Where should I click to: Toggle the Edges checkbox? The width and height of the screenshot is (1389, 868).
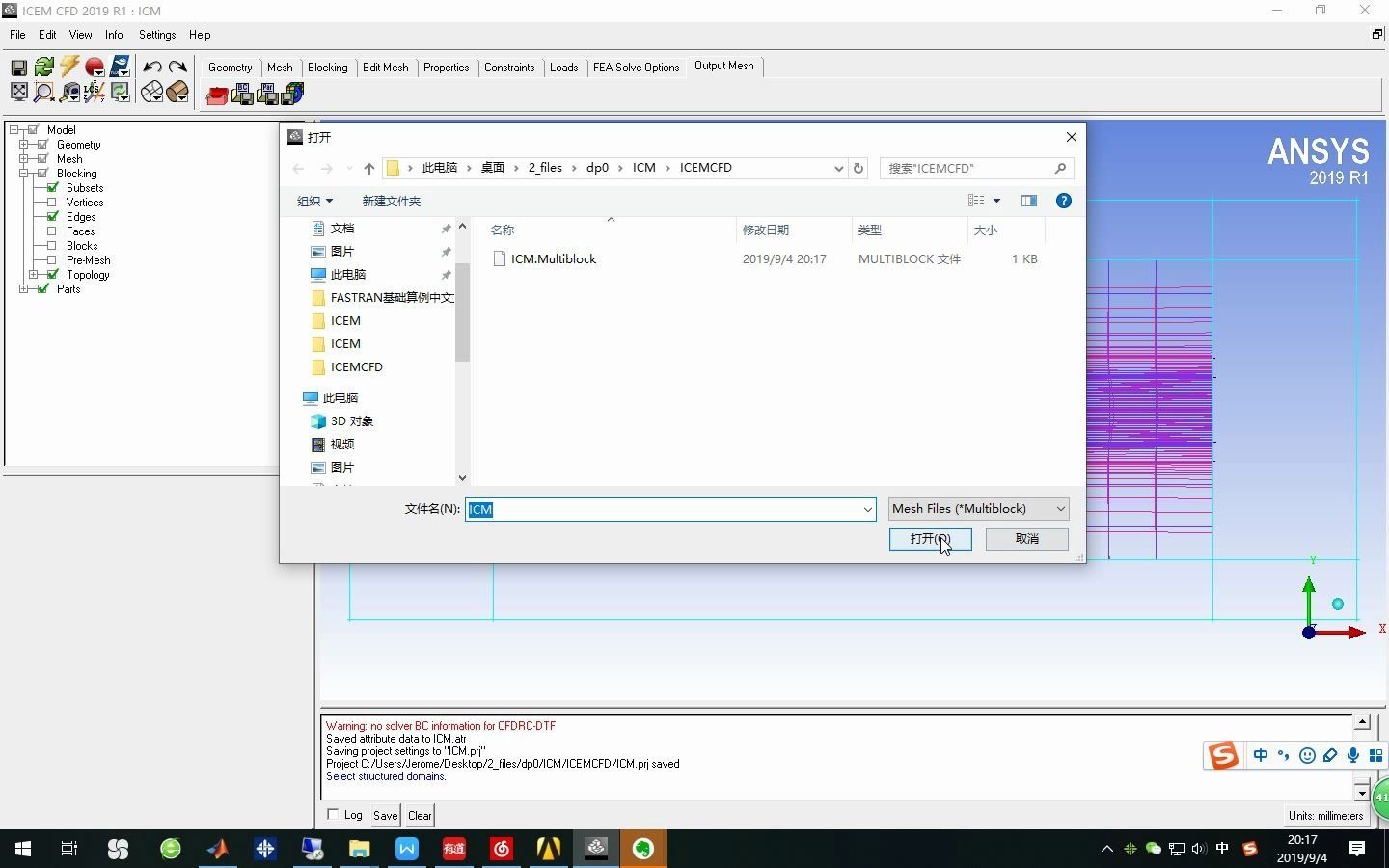[53, 217]
